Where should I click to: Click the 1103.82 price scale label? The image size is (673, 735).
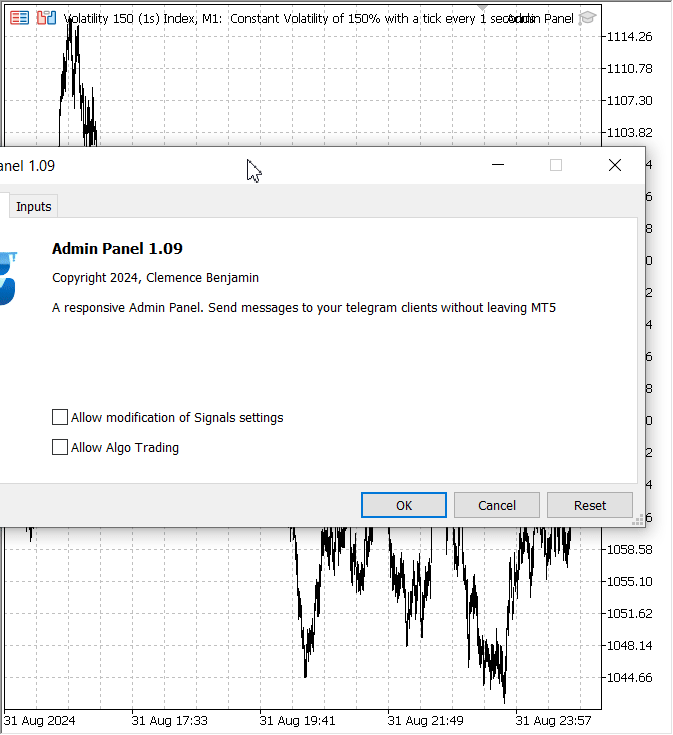[x=629, y=133]
